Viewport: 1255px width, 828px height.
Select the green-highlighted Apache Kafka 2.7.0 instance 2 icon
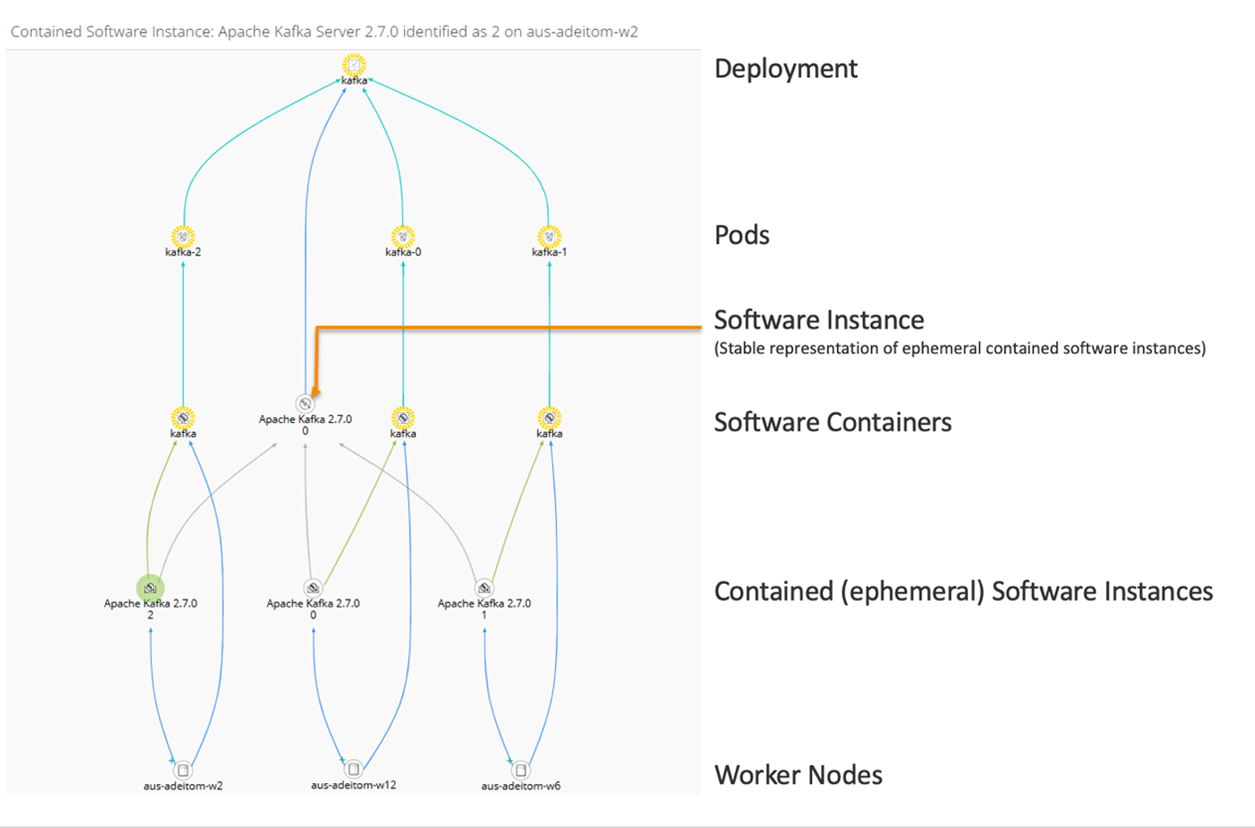tap(150, 587)
